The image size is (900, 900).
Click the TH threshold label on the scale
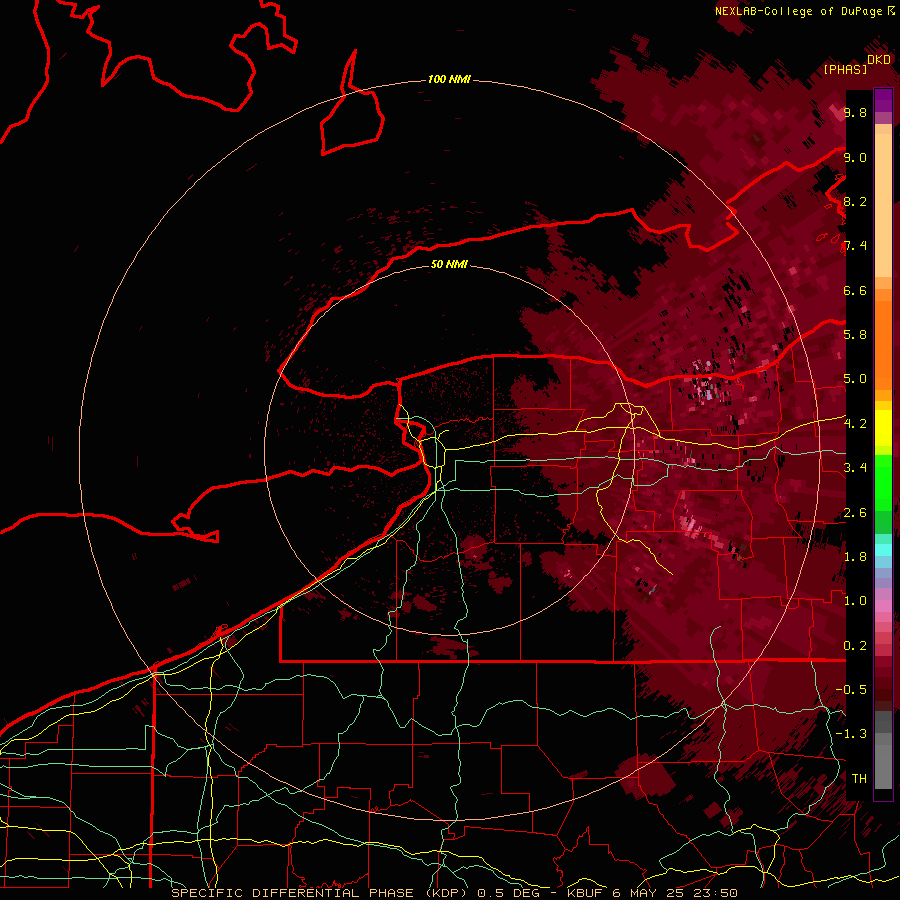[x=859, y=778]
